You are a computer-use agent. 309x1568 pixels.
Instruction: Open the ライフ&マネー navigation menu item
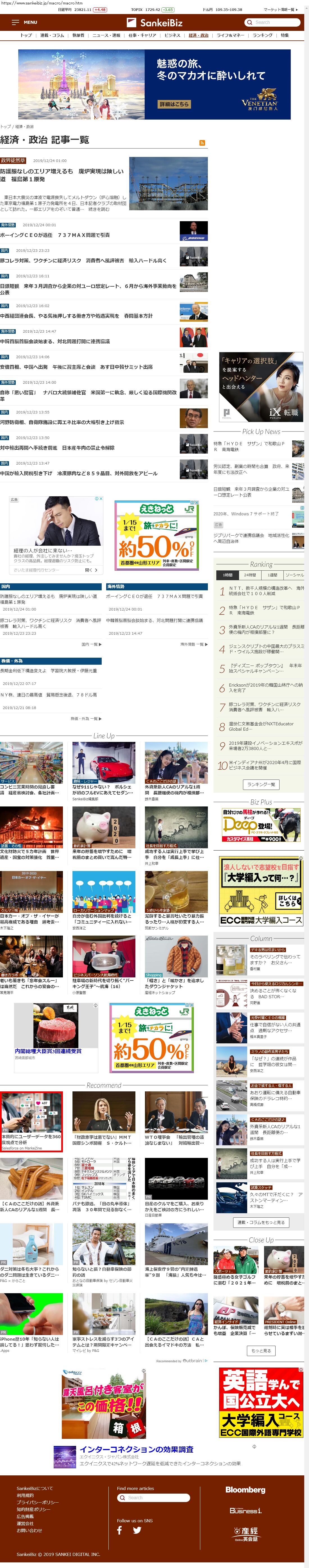coord(230,35)
